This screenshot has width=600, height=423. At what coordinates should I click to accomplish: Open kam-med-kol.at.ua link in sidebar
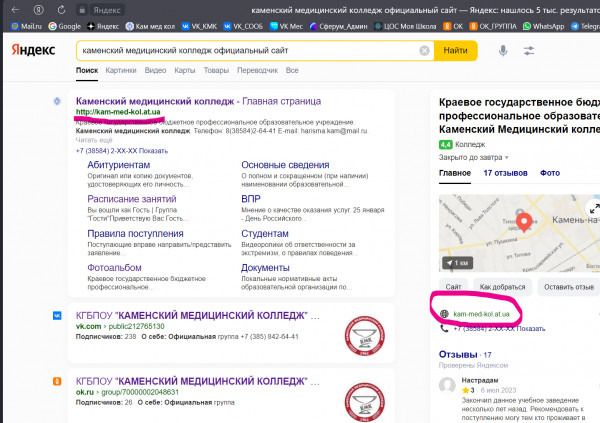point(481,314)
